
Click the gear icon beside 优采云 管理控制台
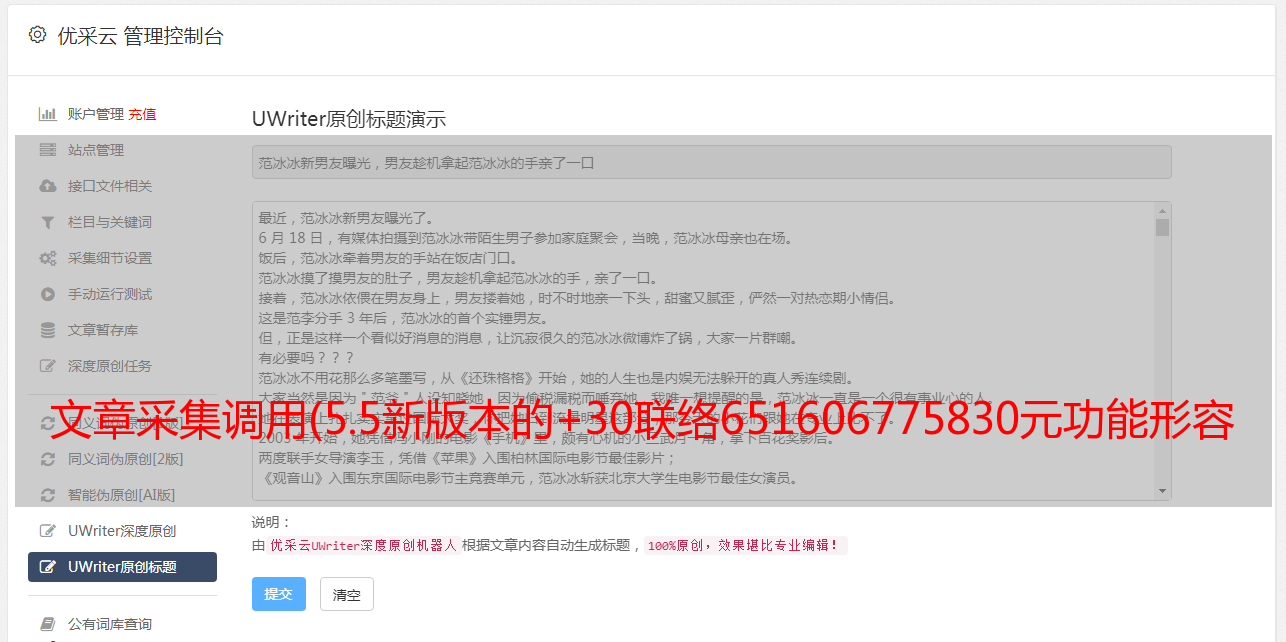(37, 35)
